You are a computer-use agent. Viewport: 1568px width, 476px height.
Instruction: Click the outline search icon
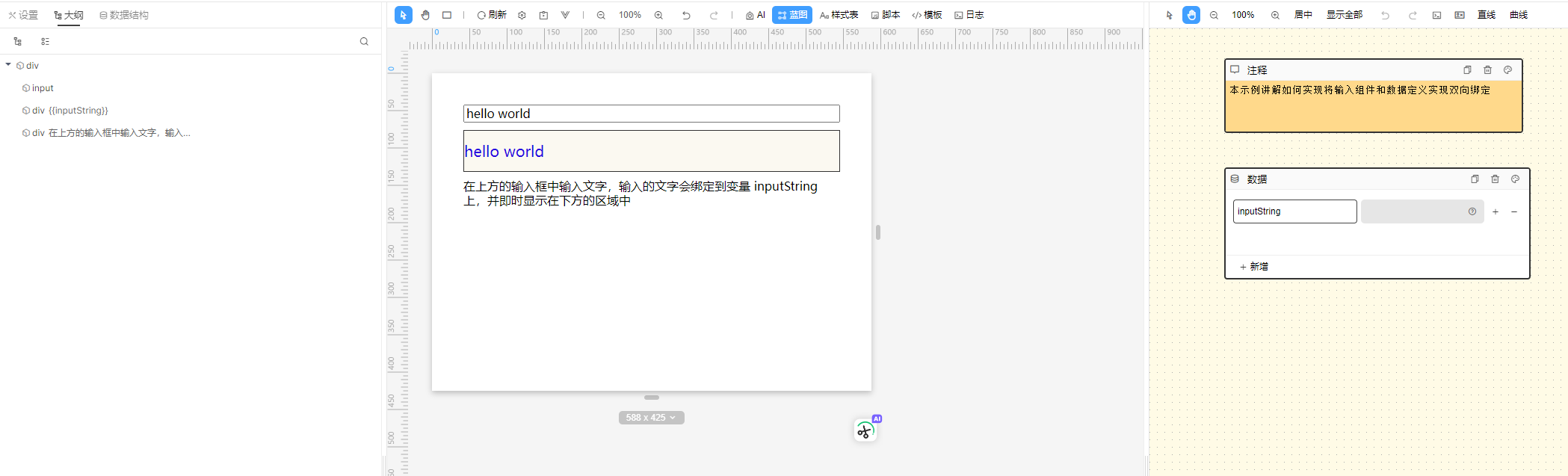click(364, 42)
